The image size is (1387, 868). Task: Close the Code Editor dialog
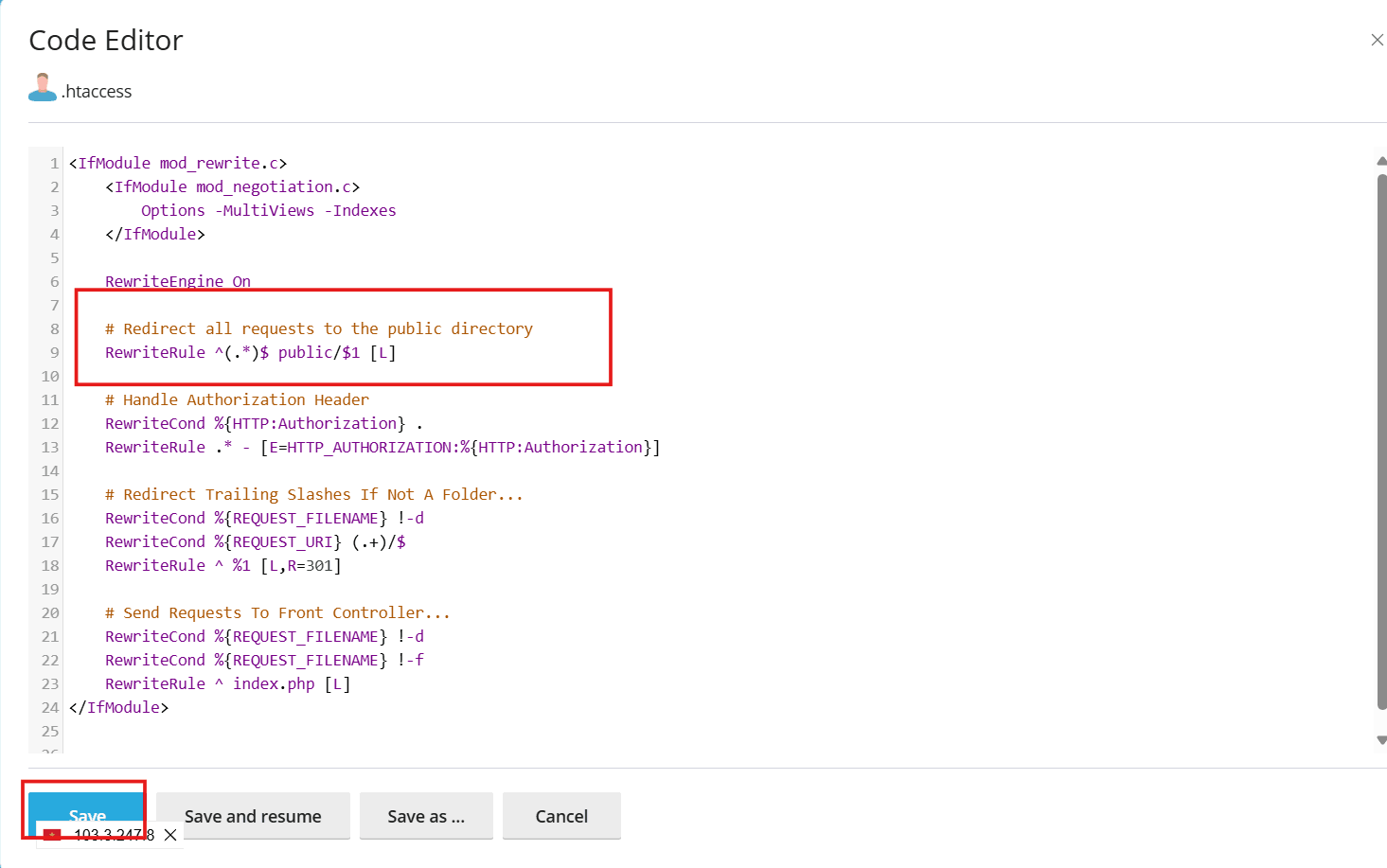click(1377, 40)
